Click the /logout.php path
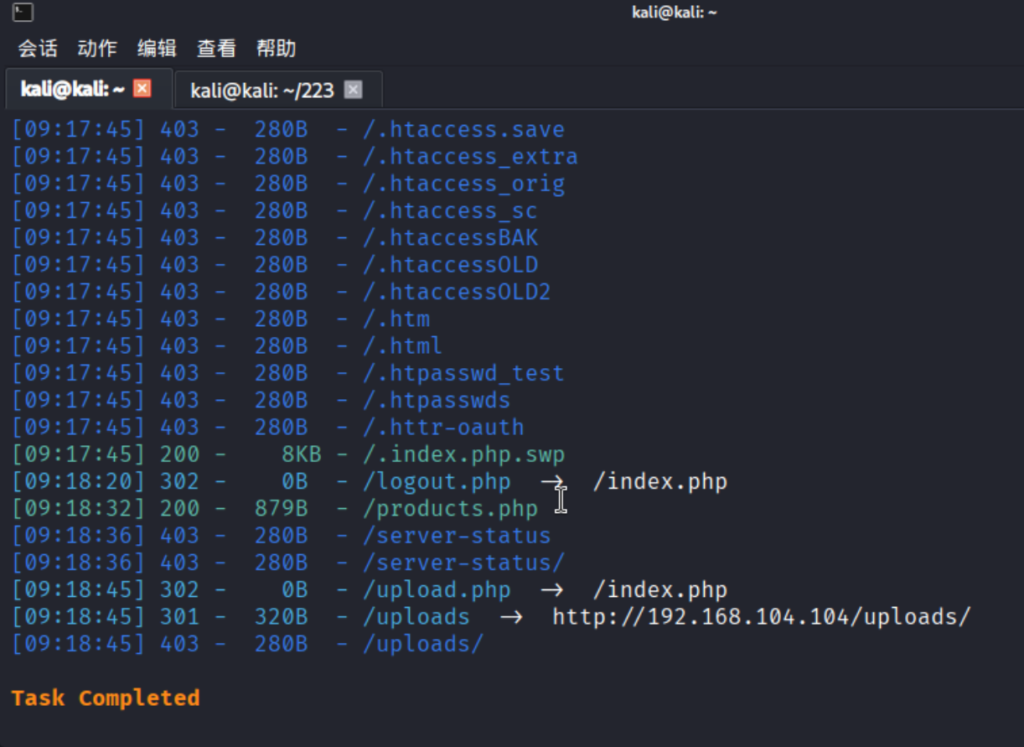 tap(437, 481)
